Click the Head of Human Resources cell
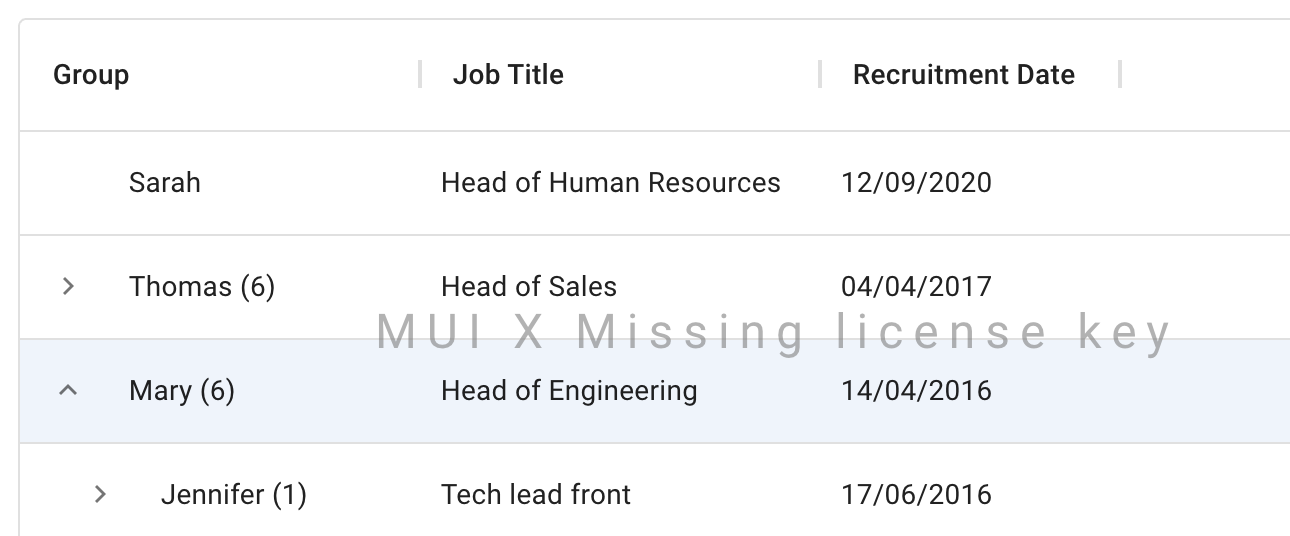 point(610,183)
